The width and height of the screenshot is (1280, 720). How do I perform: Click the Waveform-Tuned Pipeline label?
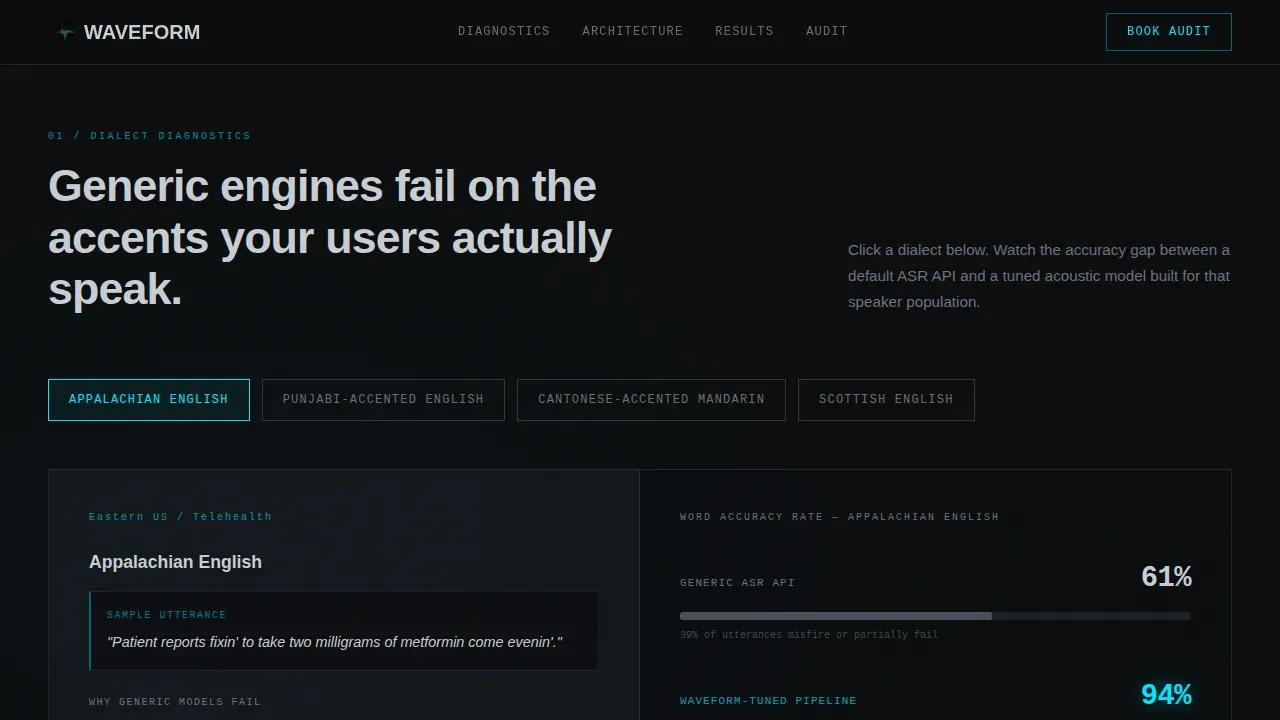[x=768, y=701]
